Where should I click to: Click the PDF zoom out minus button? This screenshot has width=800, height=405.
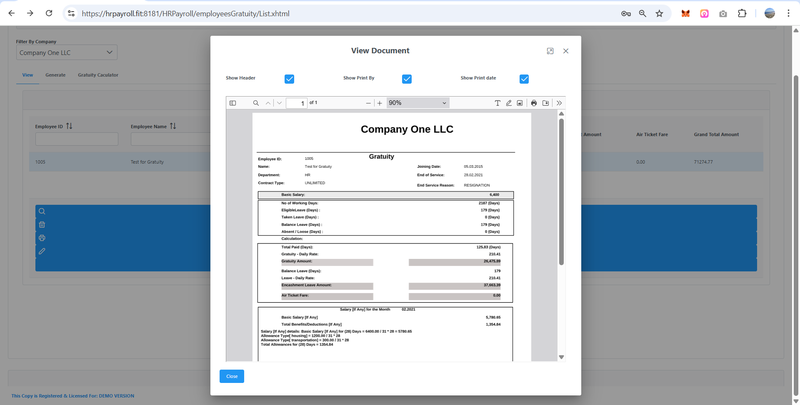(x=367, y=103)
